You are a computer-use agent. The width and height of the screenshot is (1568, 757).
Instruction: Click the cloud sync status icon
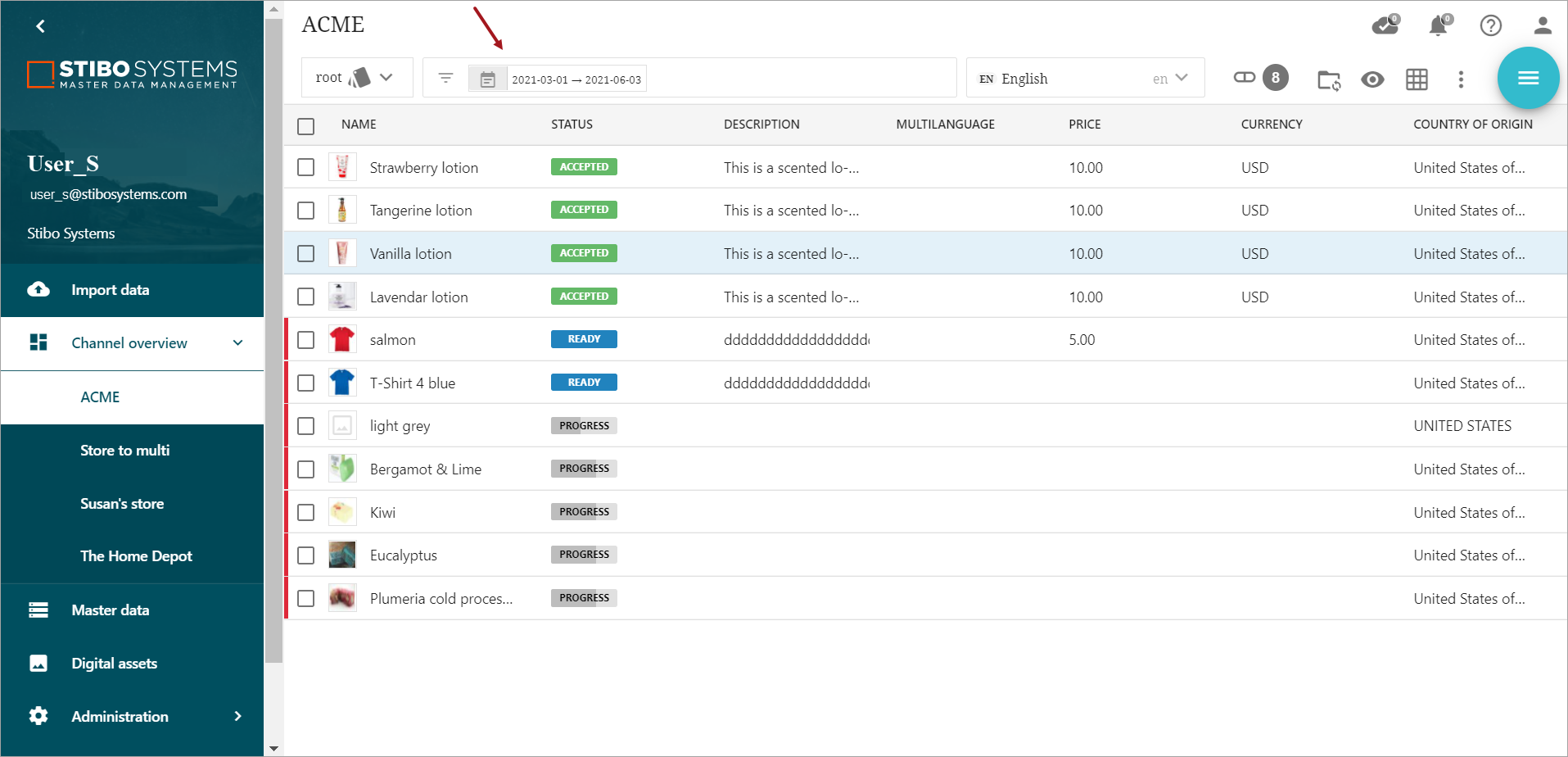coord(1385,25)
